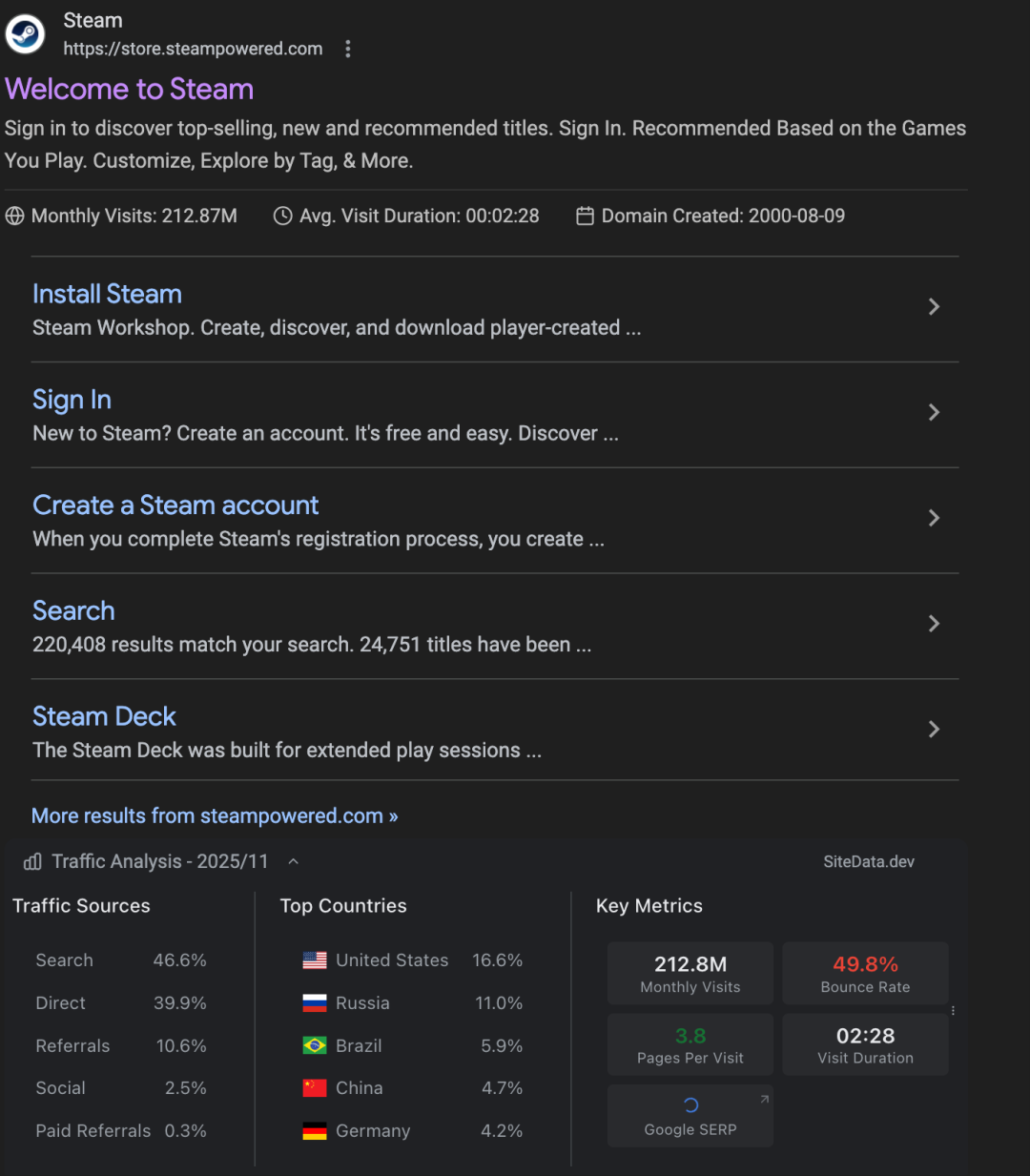
Task: Click the Social 2.5% traffic source row
Action: (x=121, y=1088)
